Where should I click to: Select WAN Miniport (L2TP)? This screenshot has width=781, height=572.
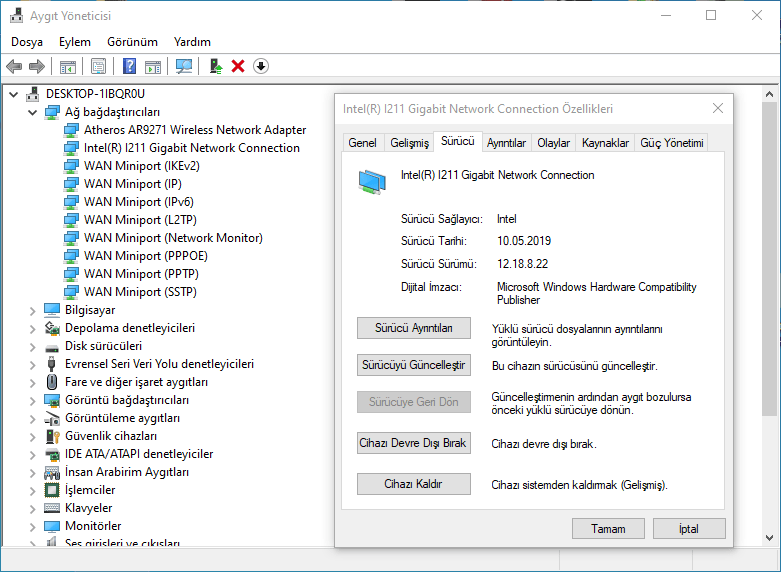(x=140, y=220)
